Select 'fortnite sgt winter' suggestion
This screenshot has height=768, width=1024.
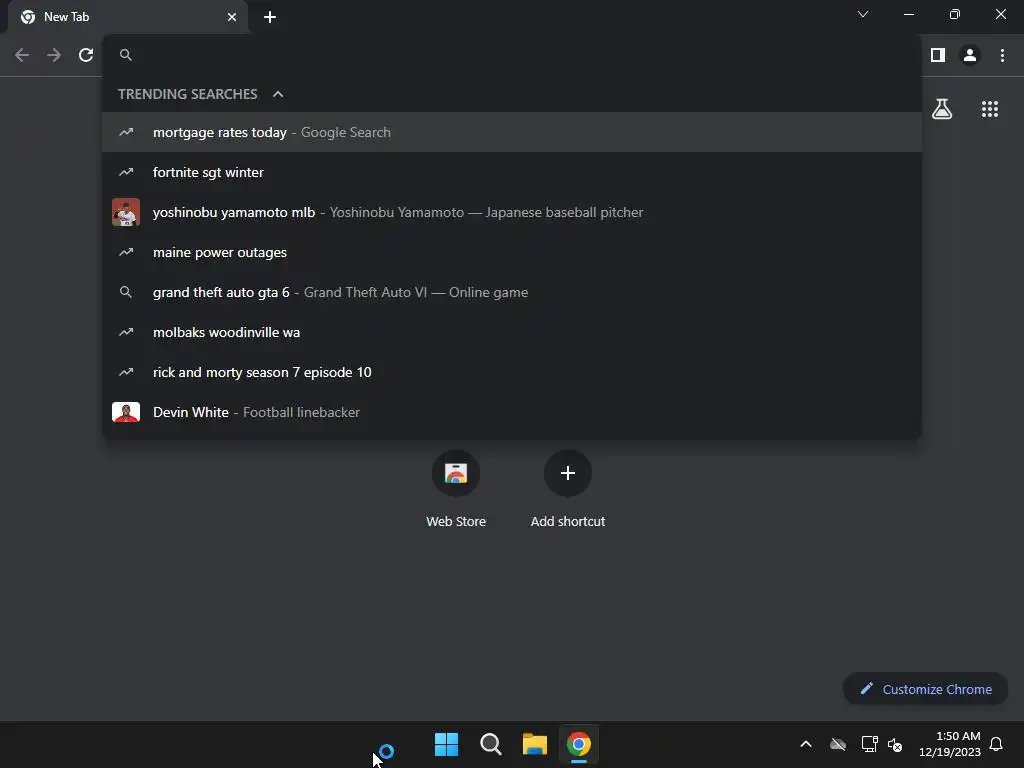point(512,172)
